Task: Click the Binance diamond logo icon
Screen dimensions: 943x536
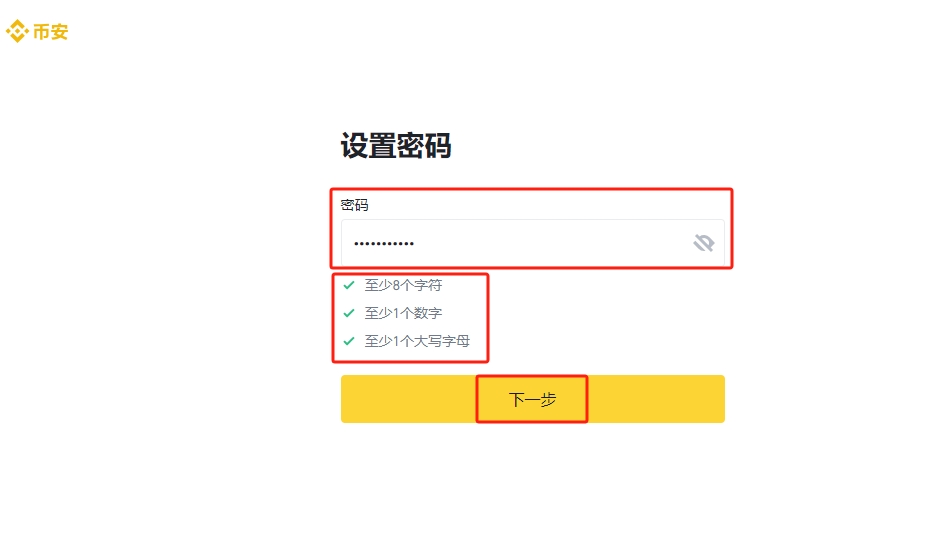Action: point(17,31)
